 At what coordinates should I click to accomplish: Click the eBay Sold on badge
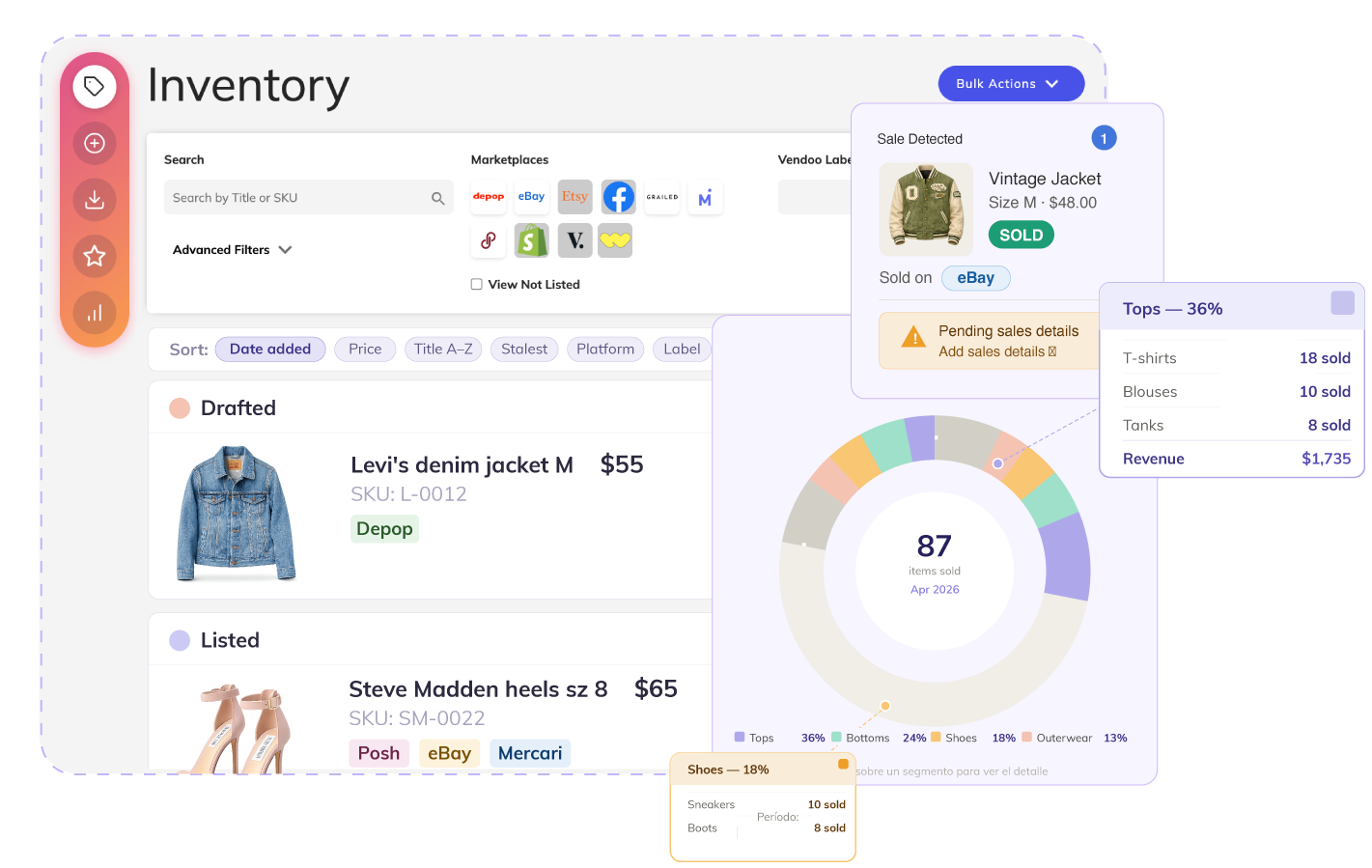[x=975, y=278]
